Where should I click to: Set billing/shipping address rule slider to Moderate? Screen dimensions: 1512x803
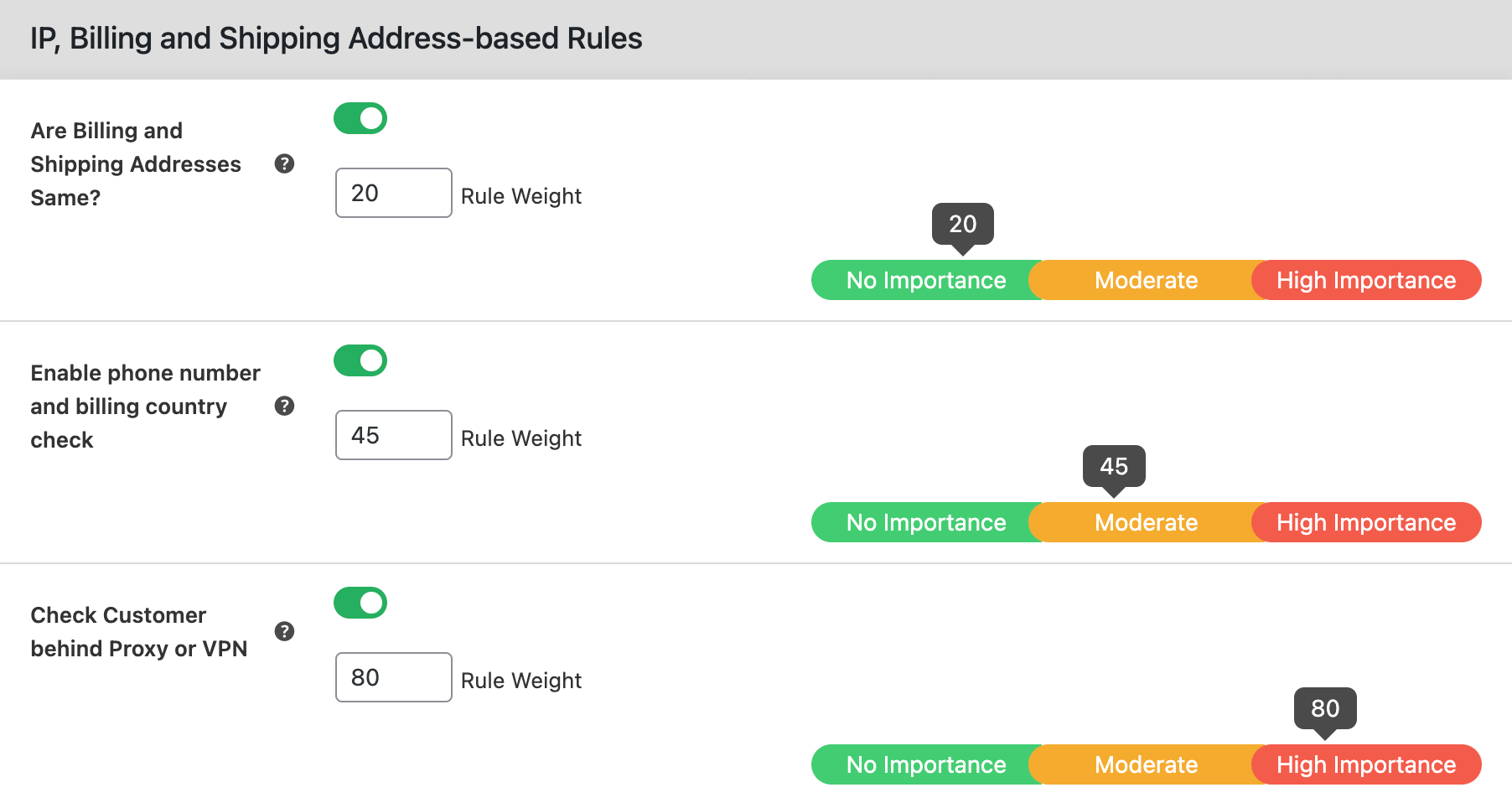click(x=1146, y=280)
